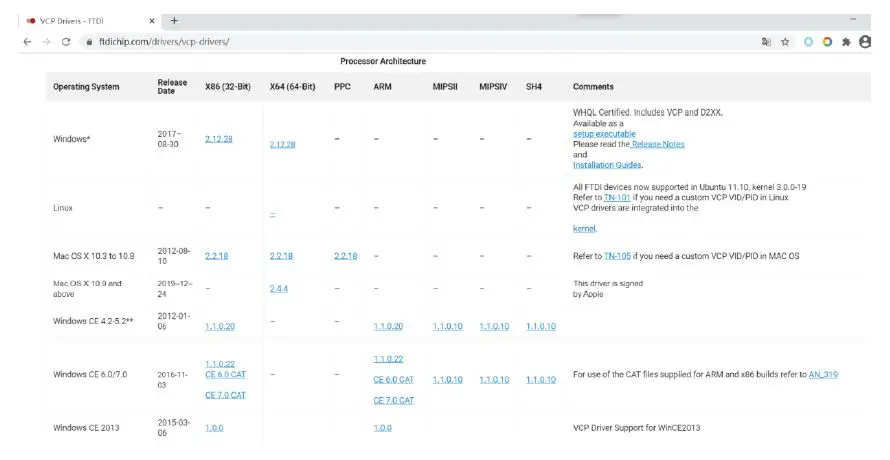Download Mac OS X 10.3 X86 2.2.18
Viewport: 890px width, 460px height.
coord(216,256)
